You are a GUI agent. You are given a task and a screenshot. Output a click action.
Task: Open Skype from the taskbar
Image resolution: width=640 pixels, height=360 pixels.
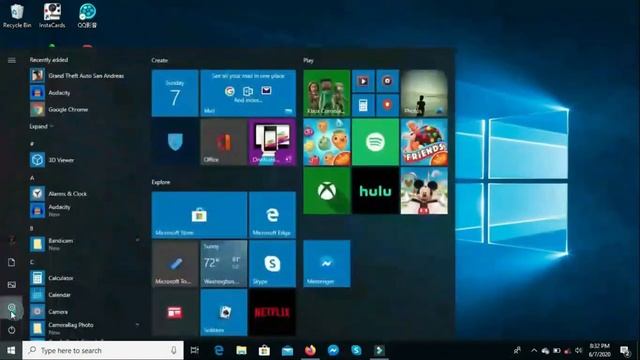(356, 350)
